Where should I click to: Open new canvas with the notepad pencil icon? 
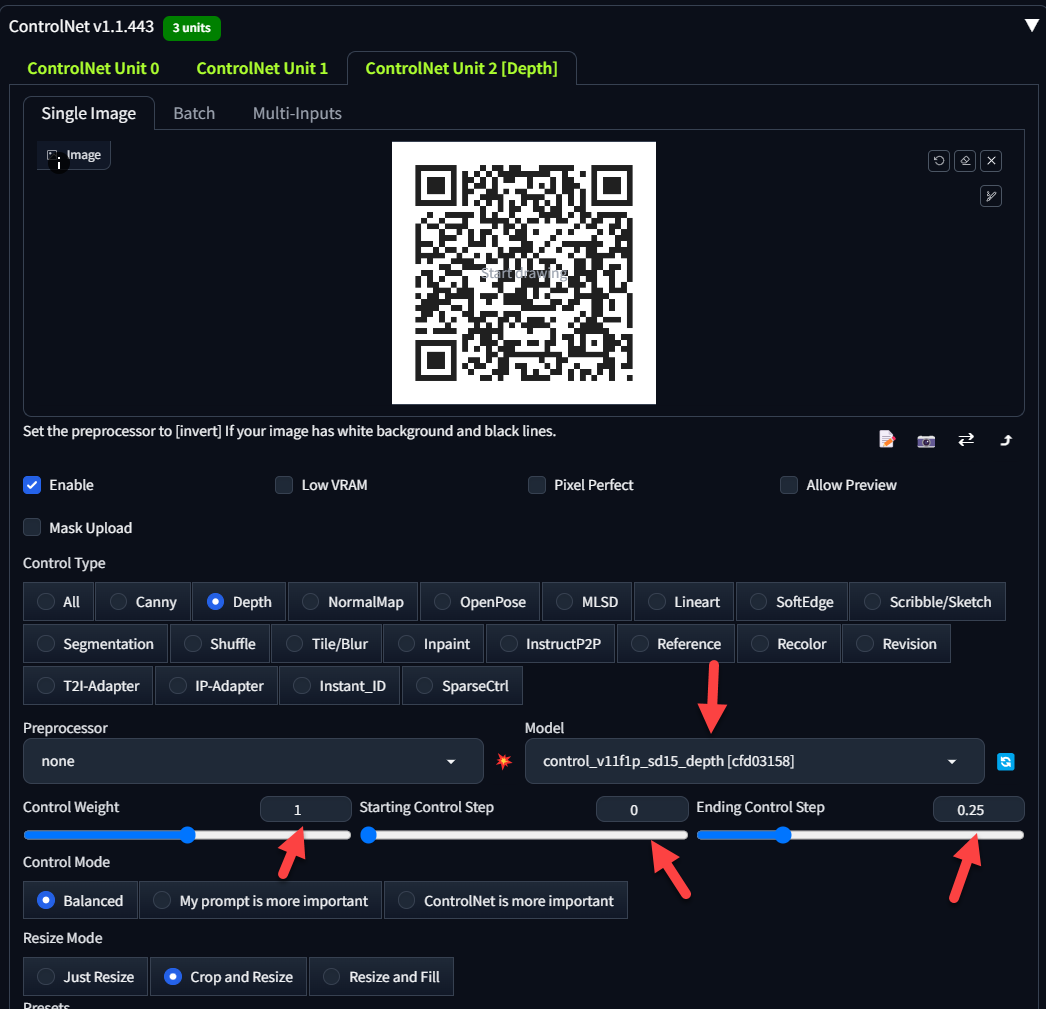pos(887,439)
